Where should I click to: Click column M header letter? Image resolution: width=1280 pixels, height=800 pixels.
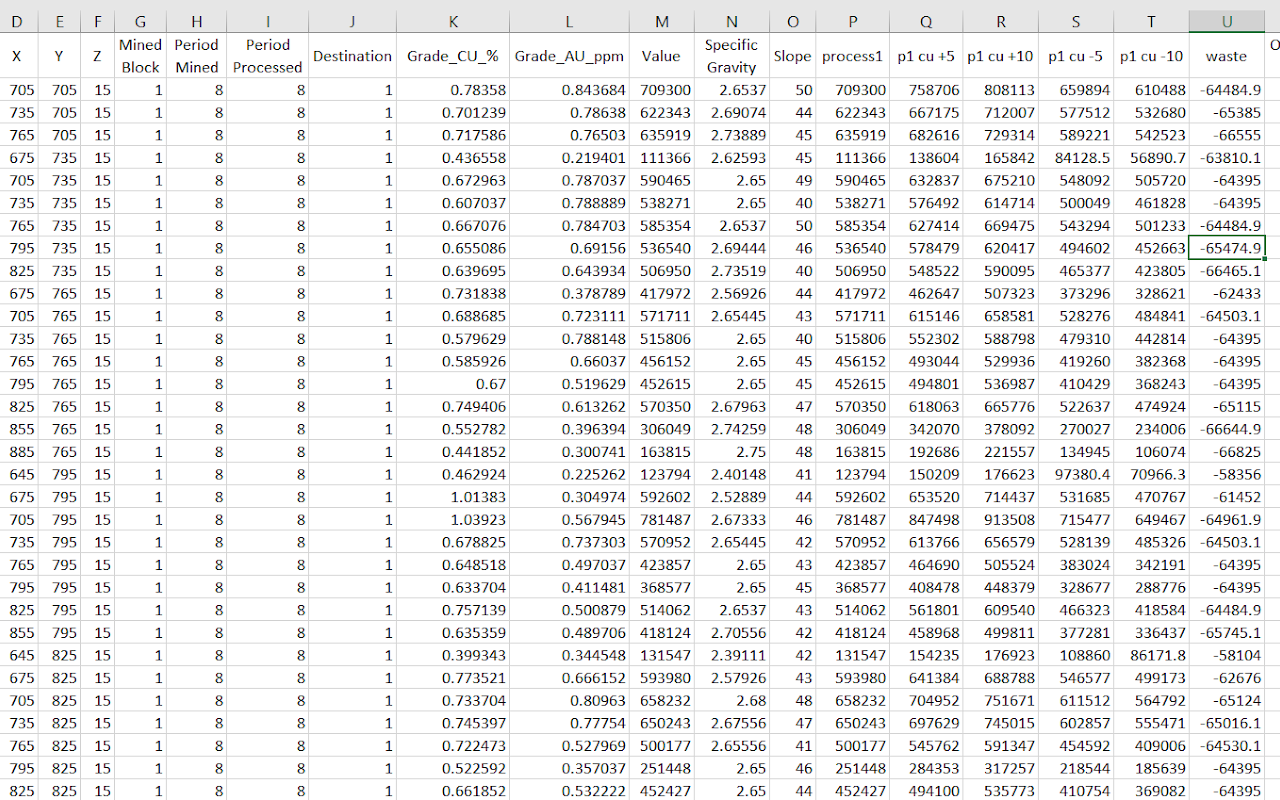pos(661,22)
